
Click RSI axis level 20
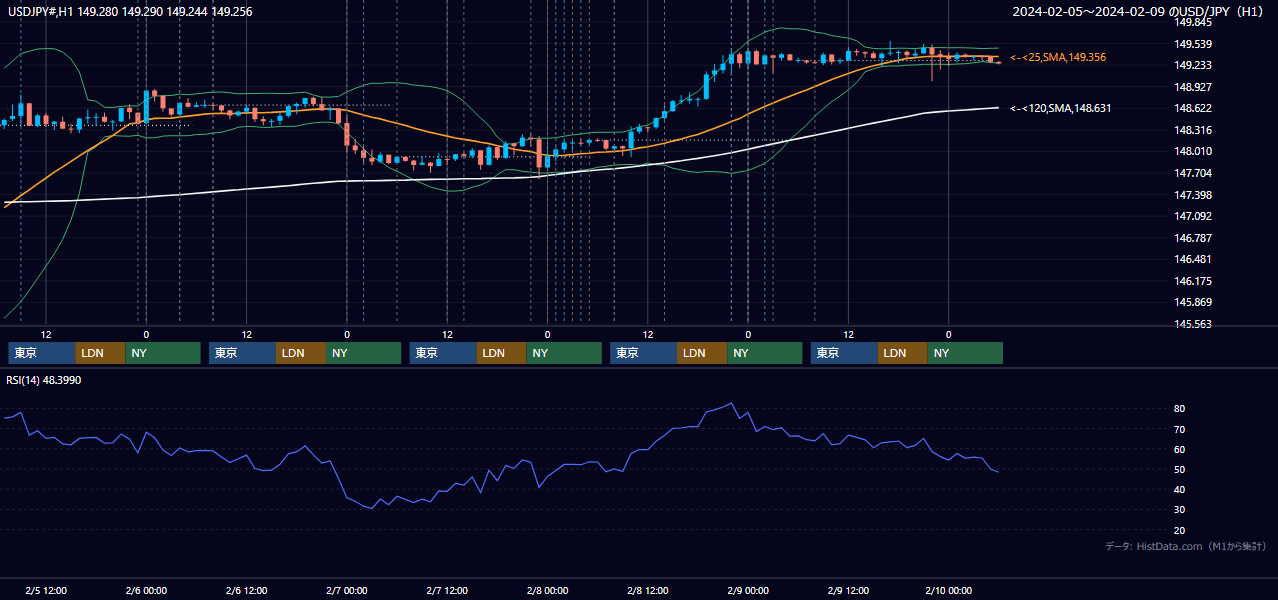[1180, 530]
